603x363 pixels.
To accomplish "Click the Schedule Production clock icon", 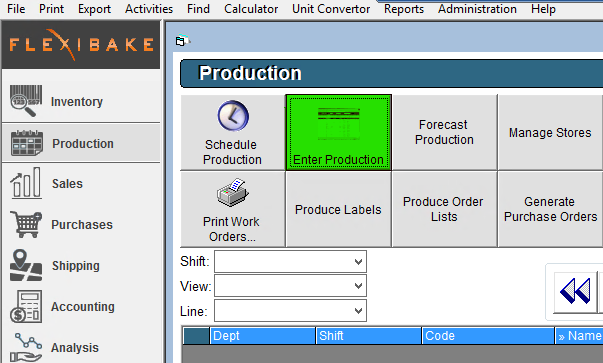I will pyautogui.click(x=233, y=116).
